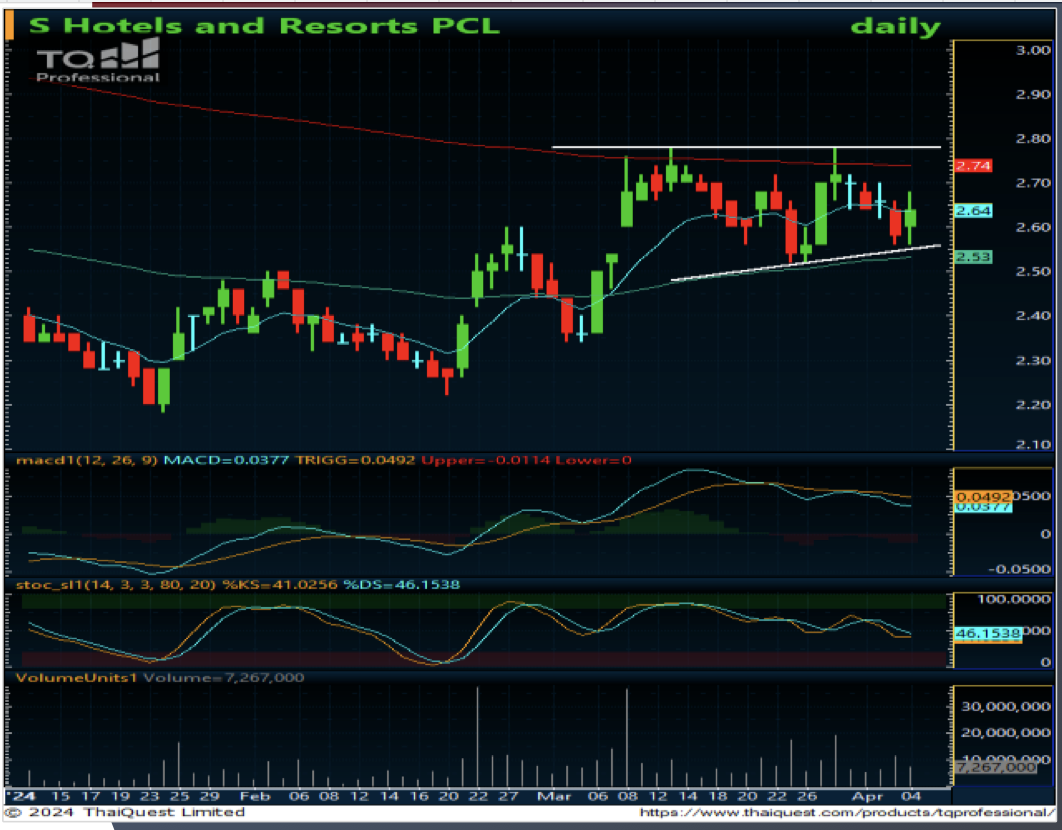This screenshot has width=1062, height=830.
Task: Click the 'stoc_sl1(14, 3, 3, 80, 20)' indicator name
Action: 116,585
